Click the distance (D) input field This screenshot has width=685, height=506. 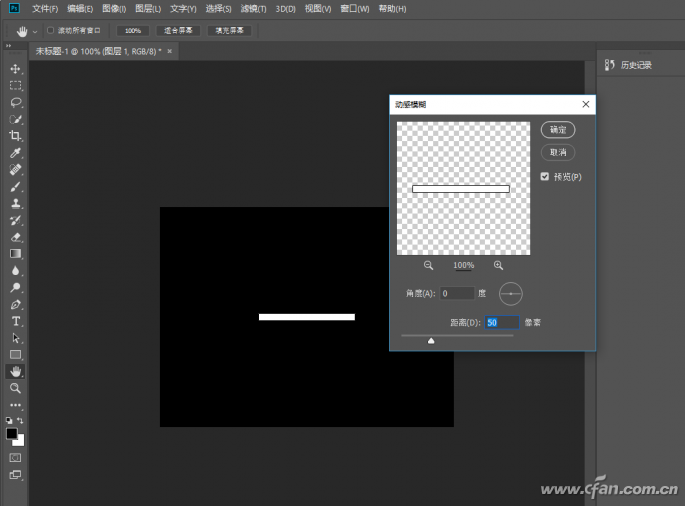(502, 322)
